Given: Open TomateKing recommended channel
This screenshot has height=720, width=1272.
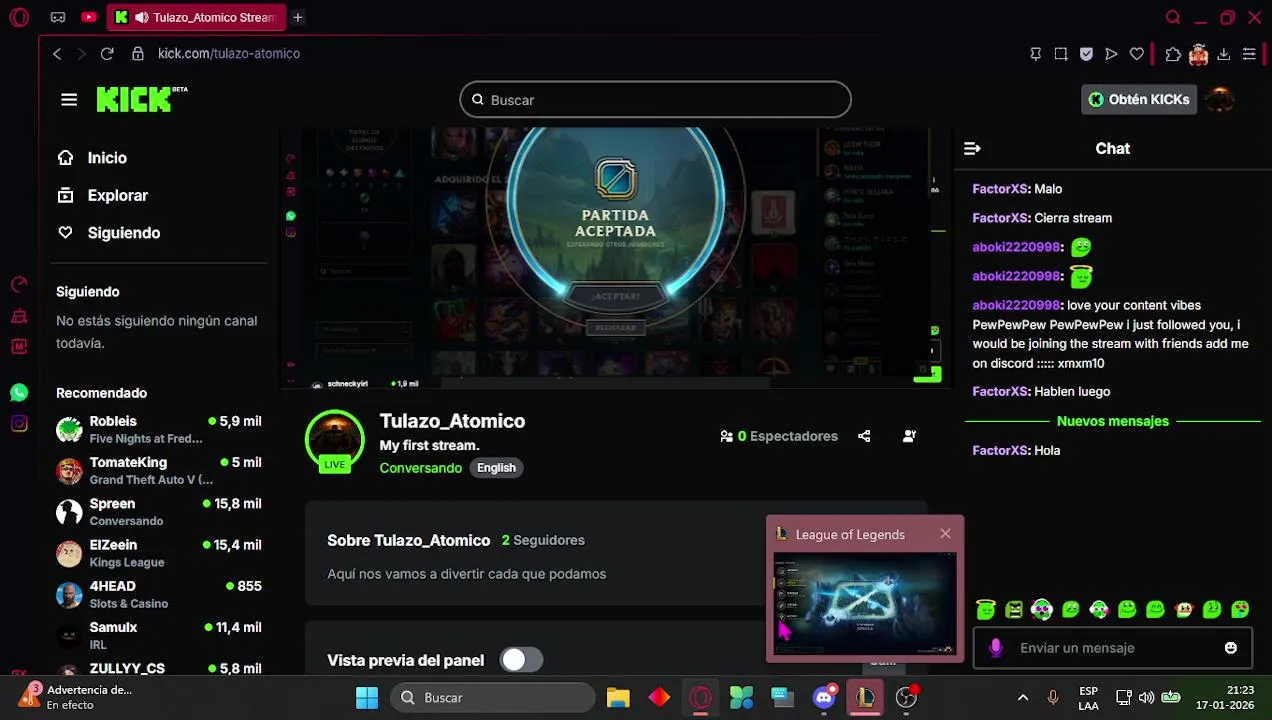Looking at the screenshot, I should [x=159, y=470].
